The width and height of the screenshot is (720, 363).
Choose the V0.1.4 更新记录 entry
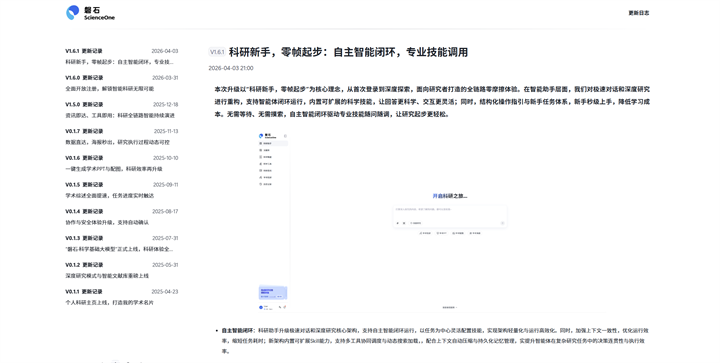84,212
